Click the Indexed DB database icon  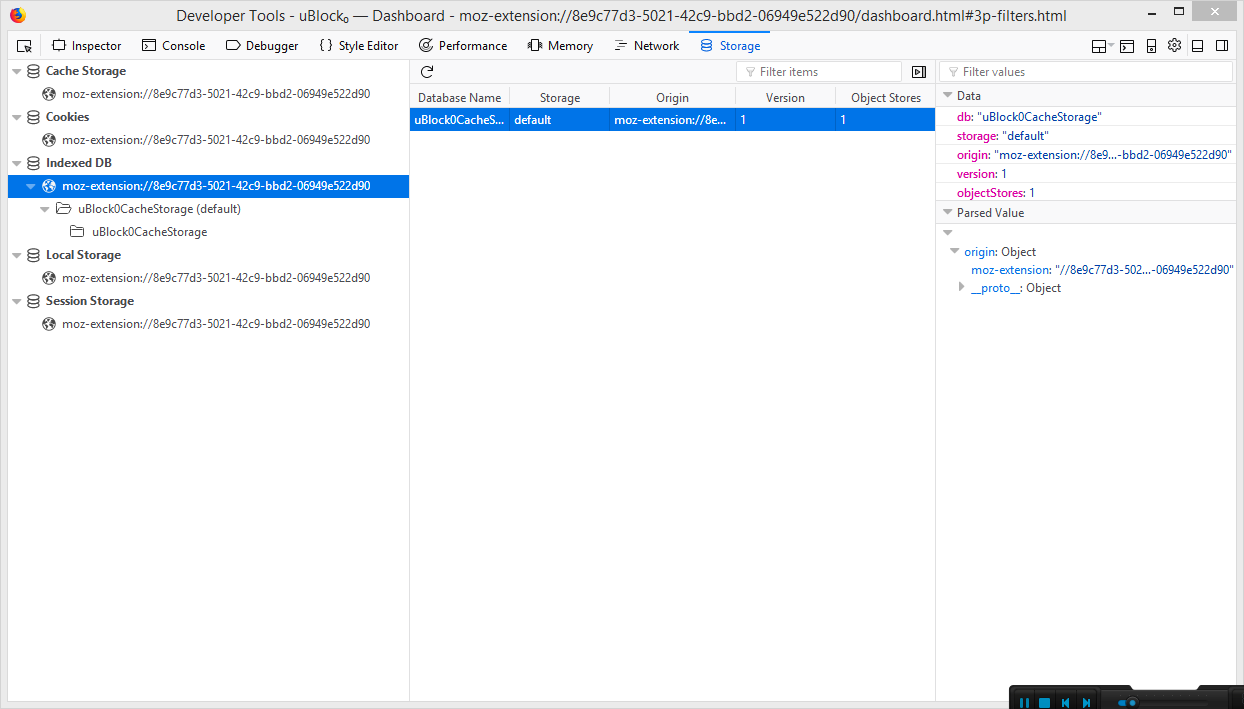pyautogui.click(x=33, y=163)
